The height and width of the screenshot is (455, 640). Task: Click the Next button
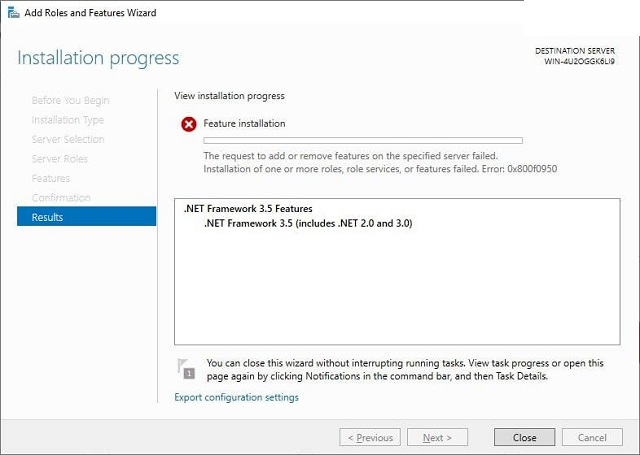437,437
